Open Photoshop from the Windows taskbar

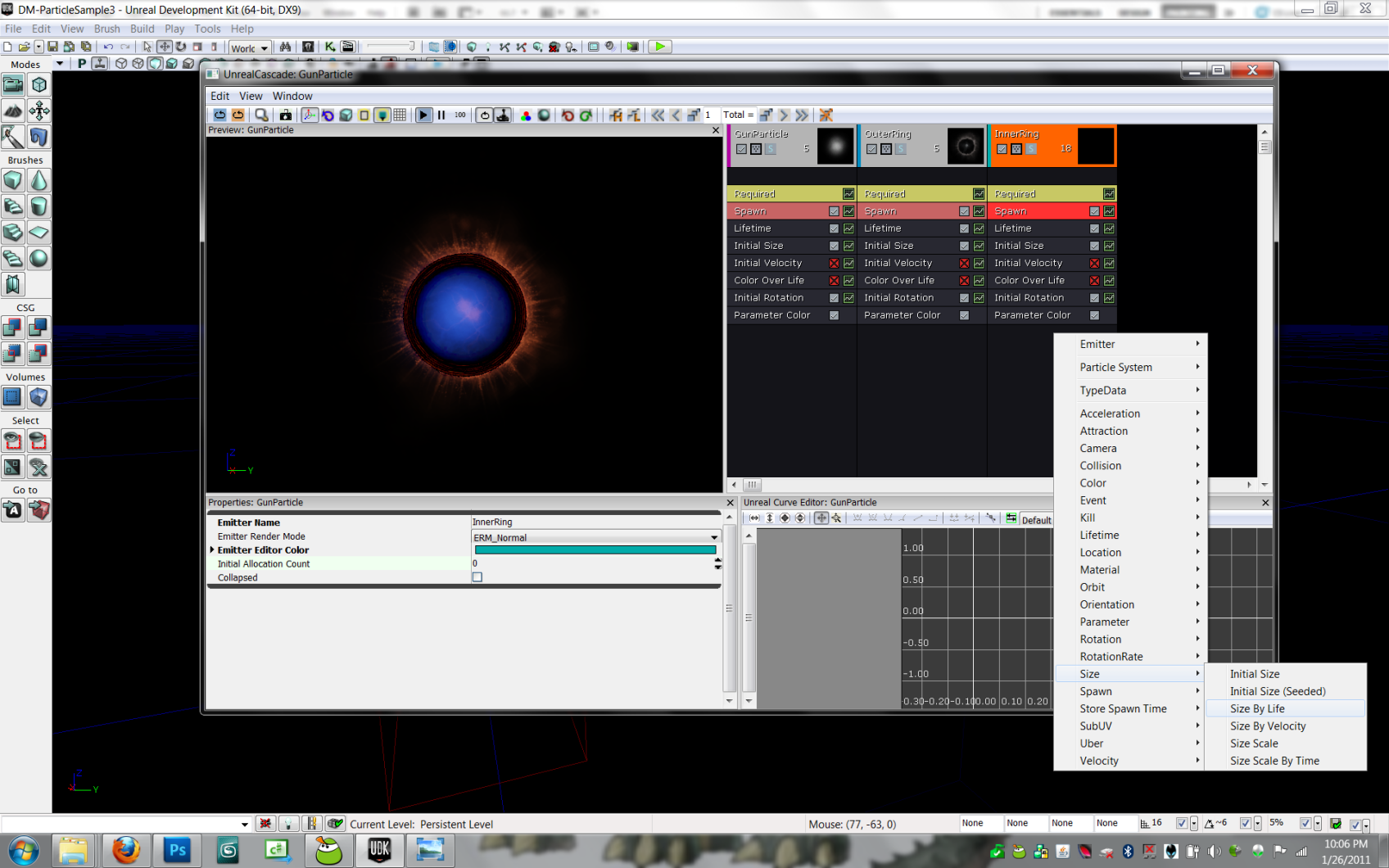177,851
